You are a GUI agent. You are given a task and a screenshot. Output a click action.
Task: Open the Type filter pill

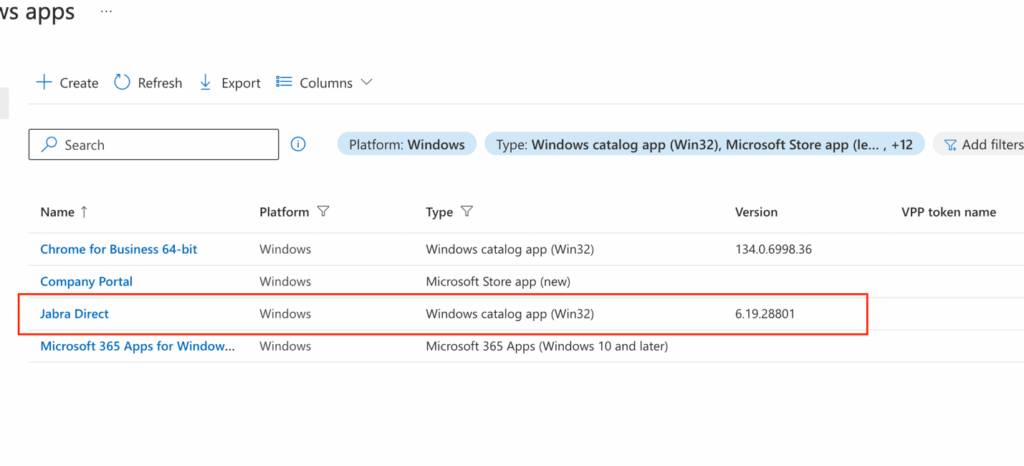pos(704,144)
